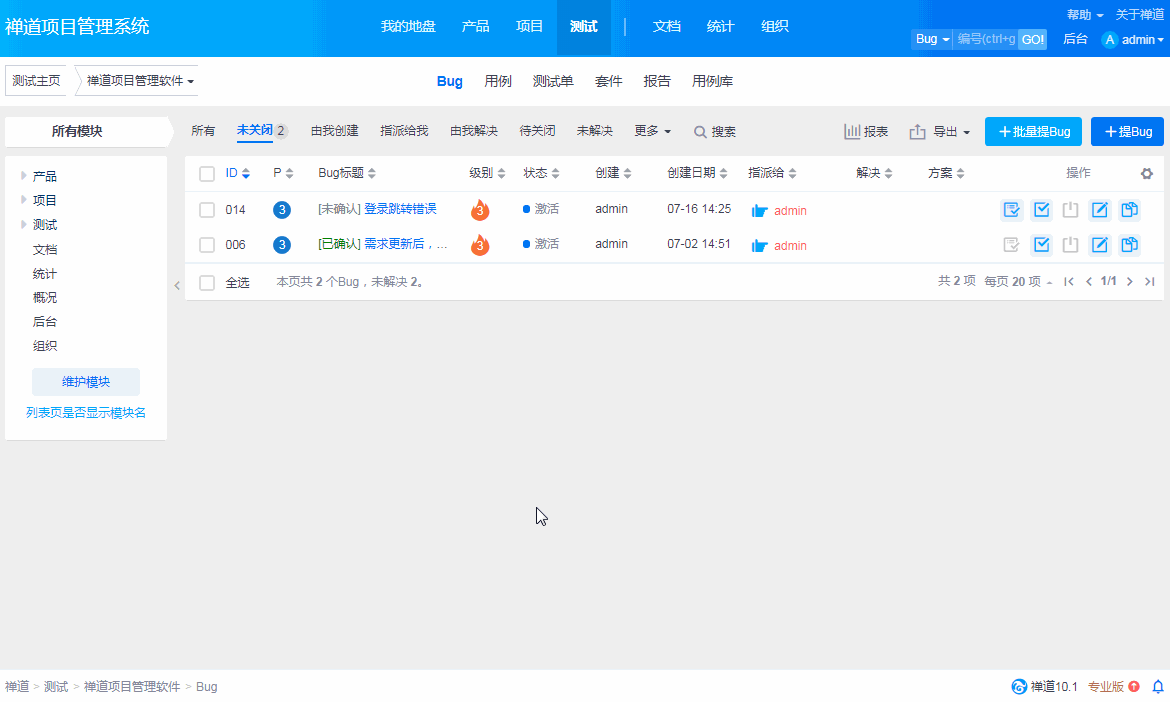Open the 文档 top menu

pyautogui.click(x=667, y=27)
